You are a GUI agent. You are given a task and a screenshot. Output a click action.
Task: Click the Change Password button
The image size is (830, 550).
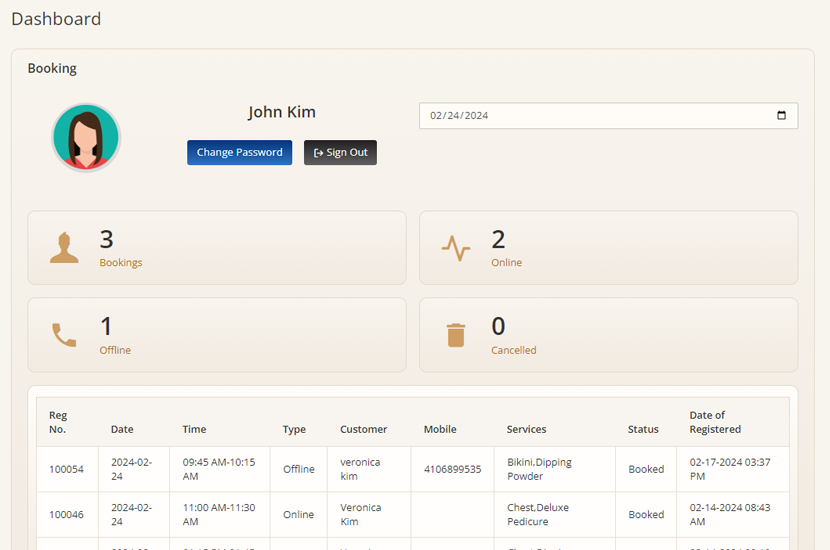pos(239,153)
